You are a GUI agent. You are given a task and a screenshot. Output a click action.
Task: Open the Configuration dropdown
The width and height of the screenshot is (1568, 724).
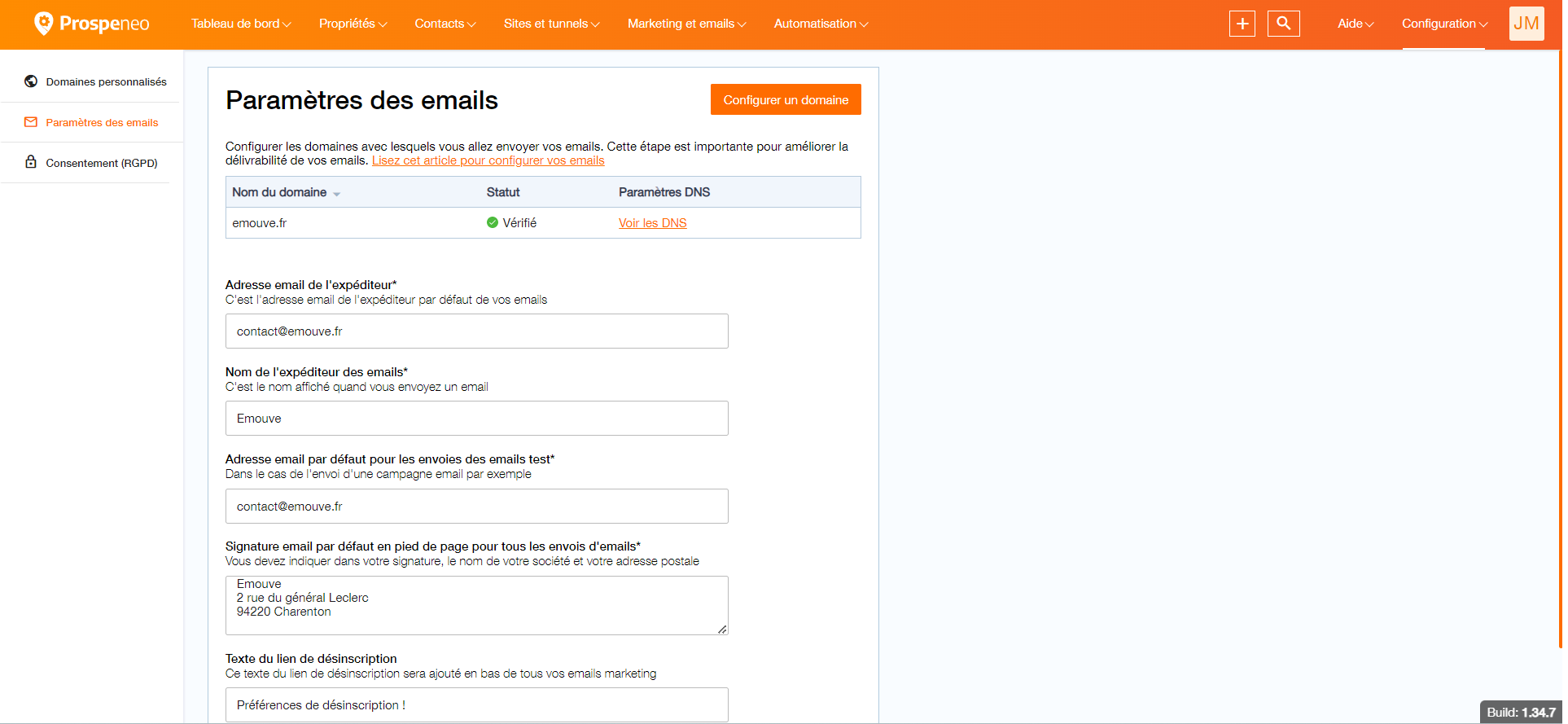pyautogui.click(x=1444, y=24)
